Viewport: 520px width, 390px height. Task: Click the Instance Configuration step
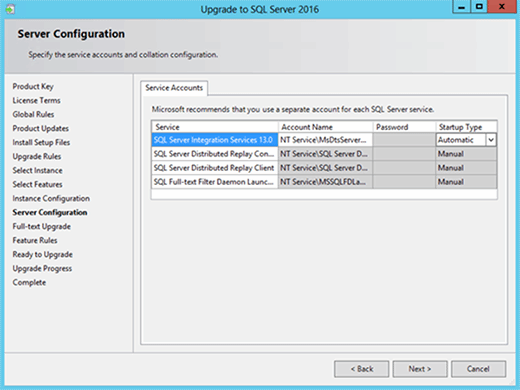pyautogui.click(x=51, y=199)
